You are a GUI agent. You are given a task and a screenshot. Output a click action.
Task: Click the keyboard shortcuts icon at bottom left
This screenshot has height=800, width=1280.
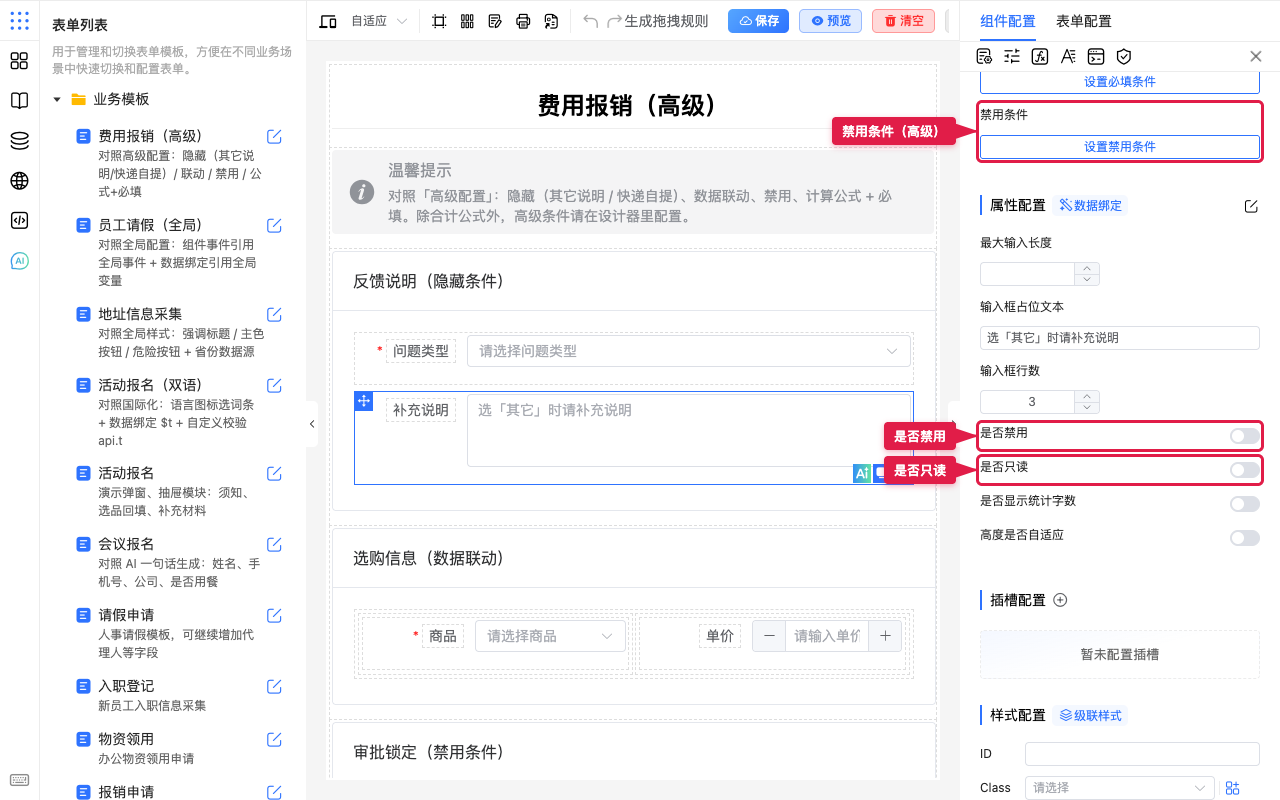[x=19, y=780]
